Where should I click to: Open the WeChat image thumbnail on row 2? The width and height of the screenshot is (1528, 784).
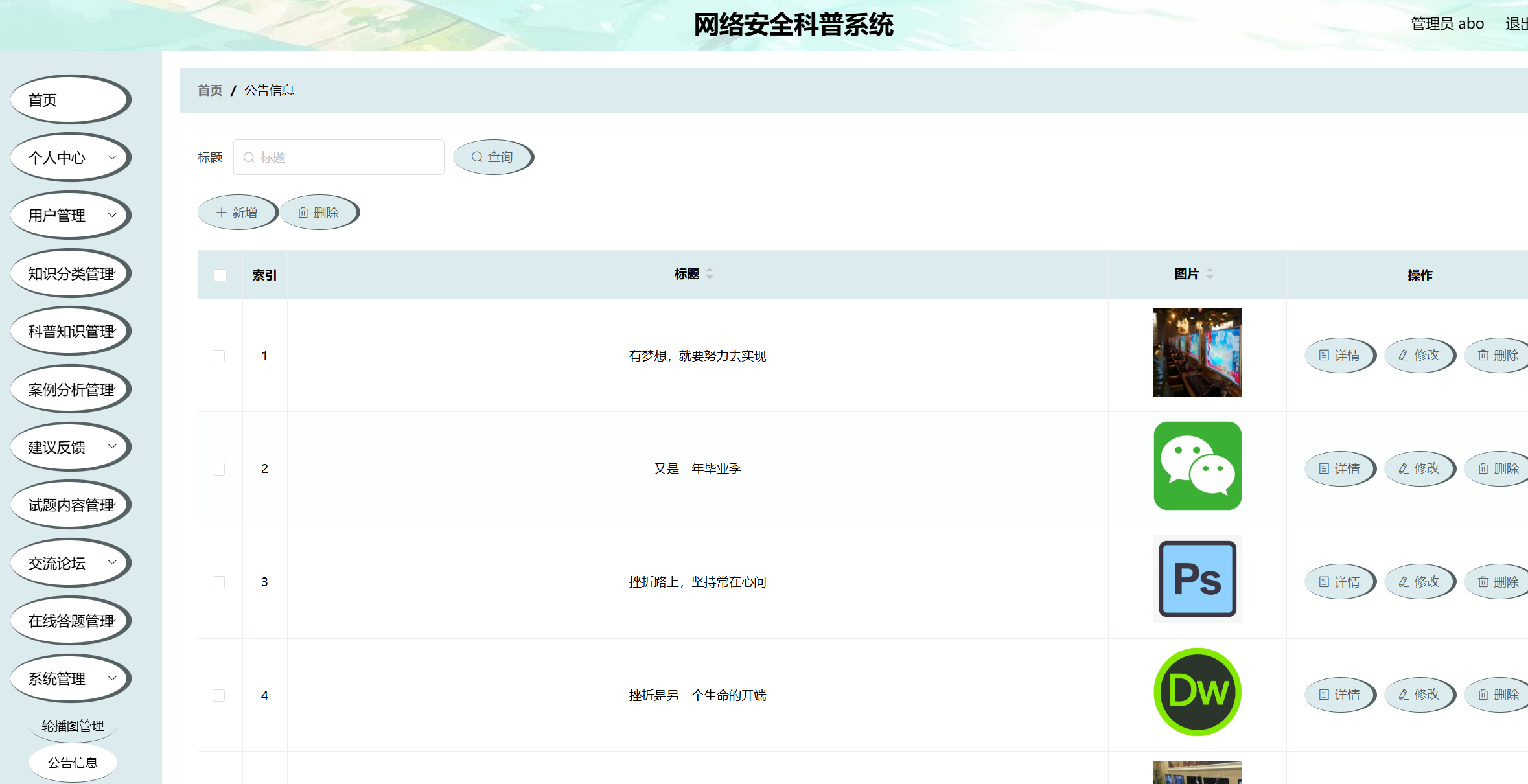tap(1198, 466)
